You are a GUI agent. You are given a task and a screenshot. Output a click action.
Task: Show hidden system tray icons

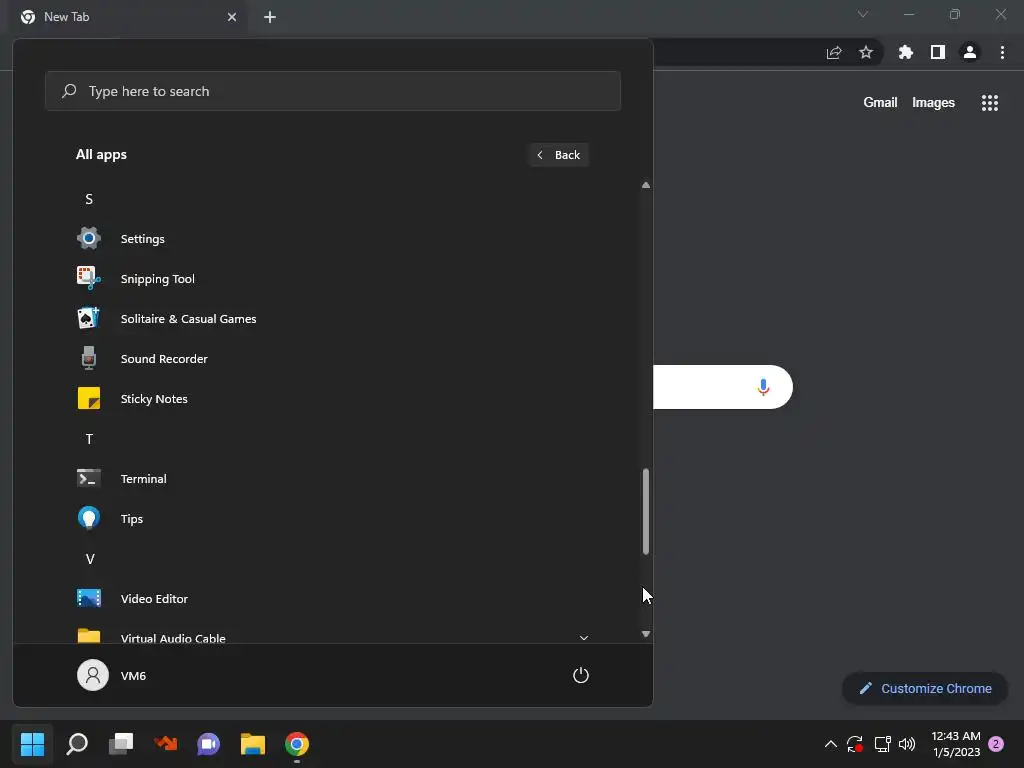[831, 744]
